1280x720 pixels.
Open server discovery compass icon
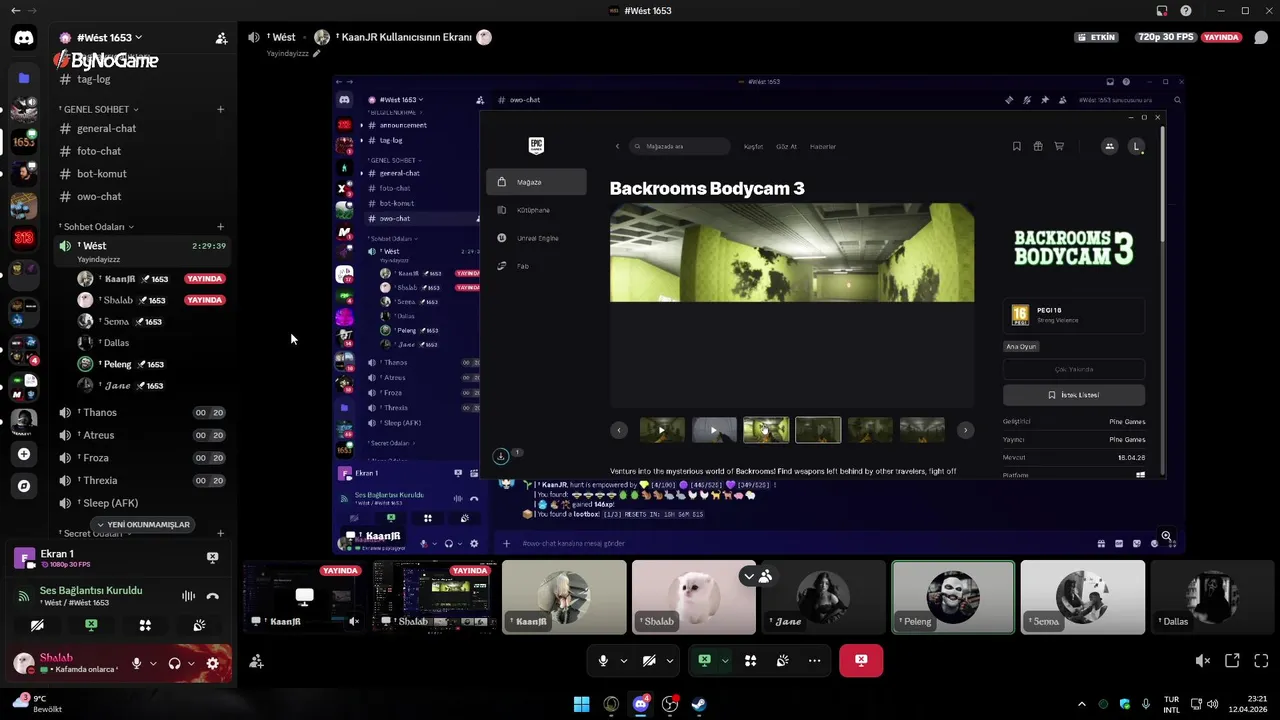click(24, 486)
